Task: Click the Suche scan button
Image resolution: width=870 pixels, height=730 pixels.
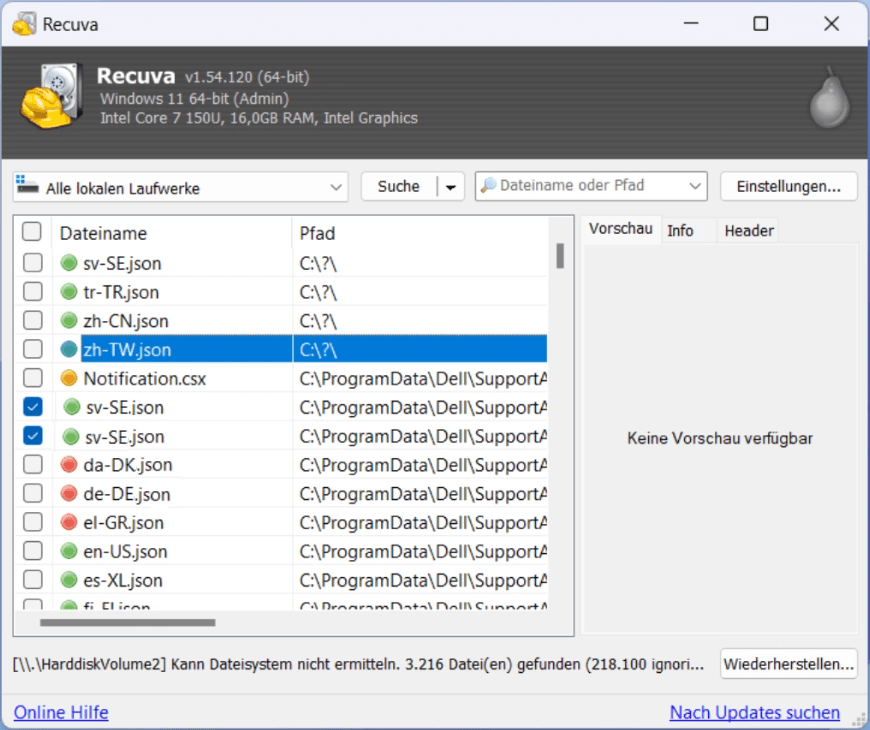Action: coord(399,186)
